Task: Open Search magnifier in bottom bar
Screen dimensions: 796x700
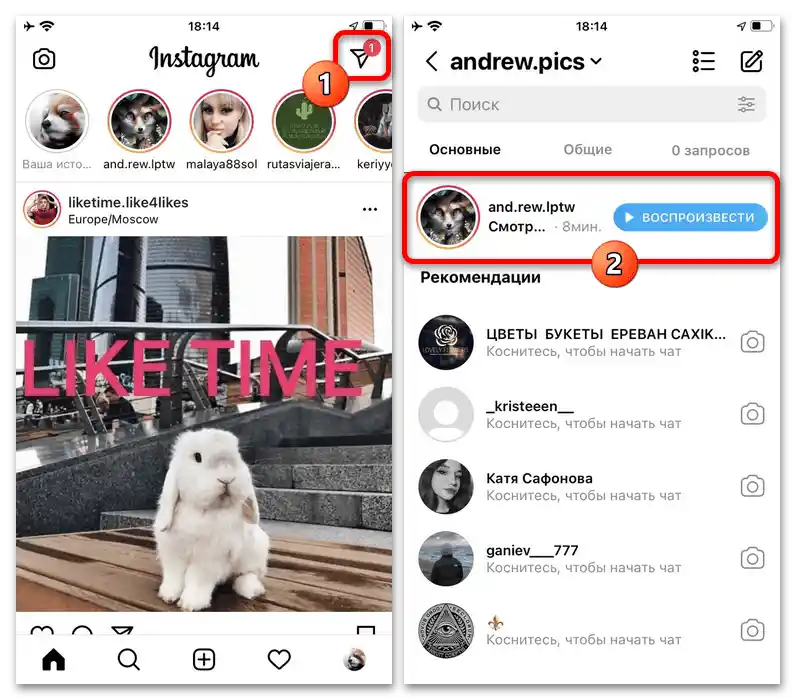Action: pyautogui.click(x=128, y=659)
